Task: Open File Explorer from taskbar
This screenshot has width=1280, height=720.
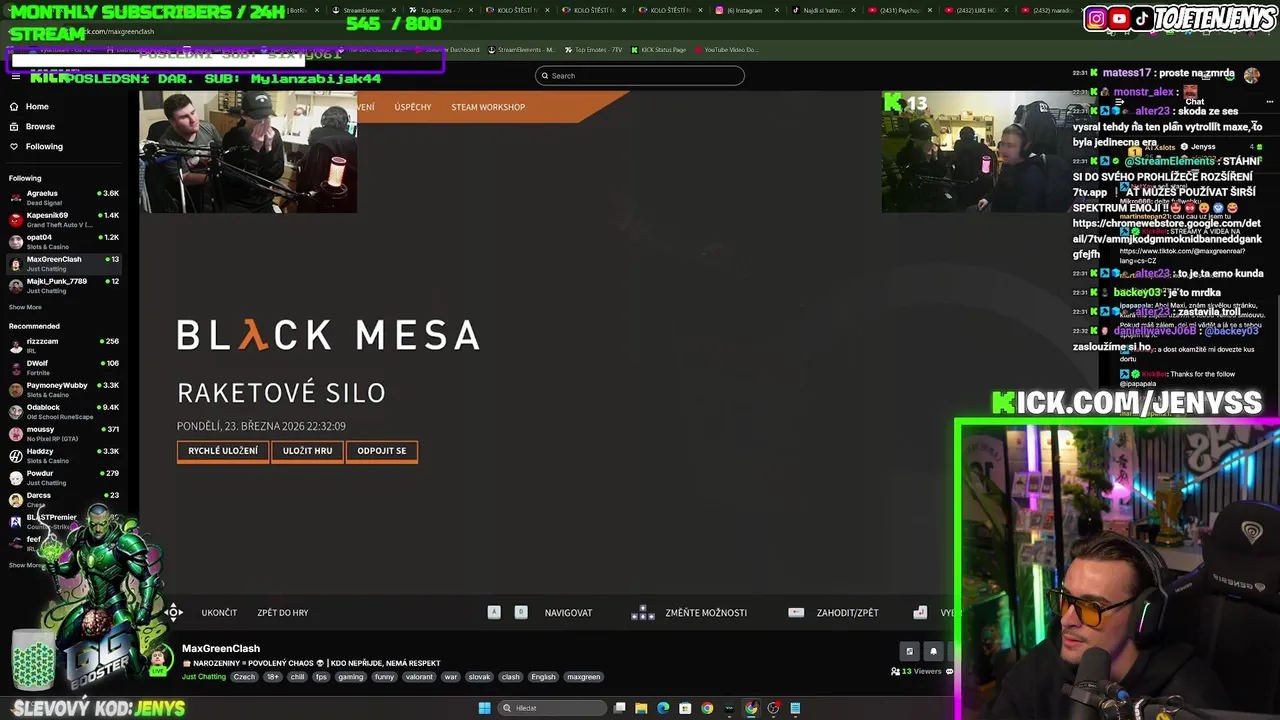Action: [641, 708]
